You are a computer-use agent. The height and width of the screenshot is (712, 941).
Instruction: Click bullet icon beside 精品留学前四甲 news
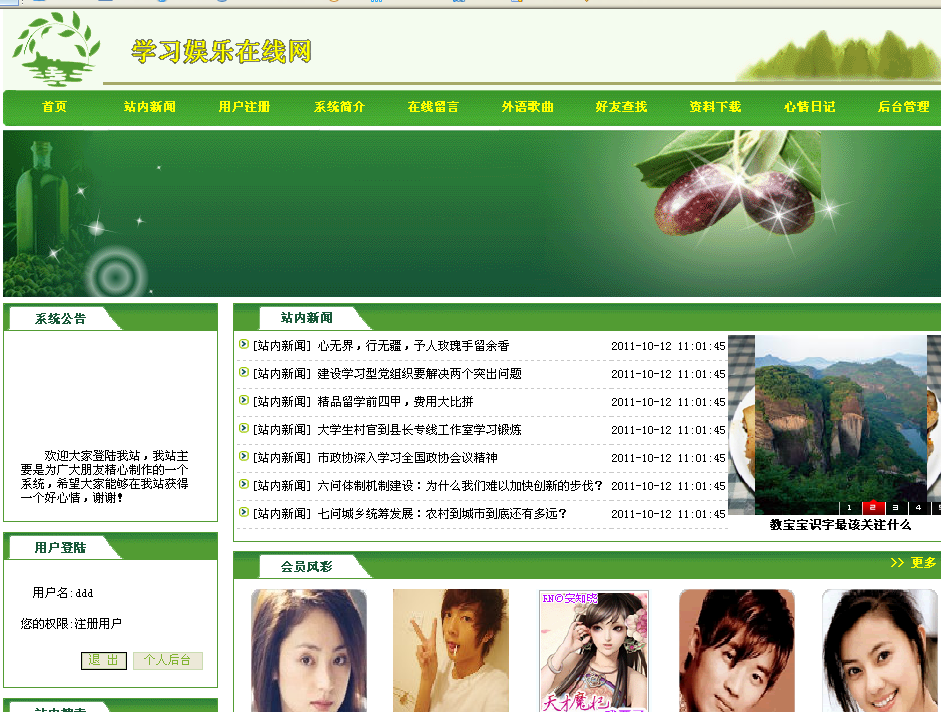click(244, 401)
